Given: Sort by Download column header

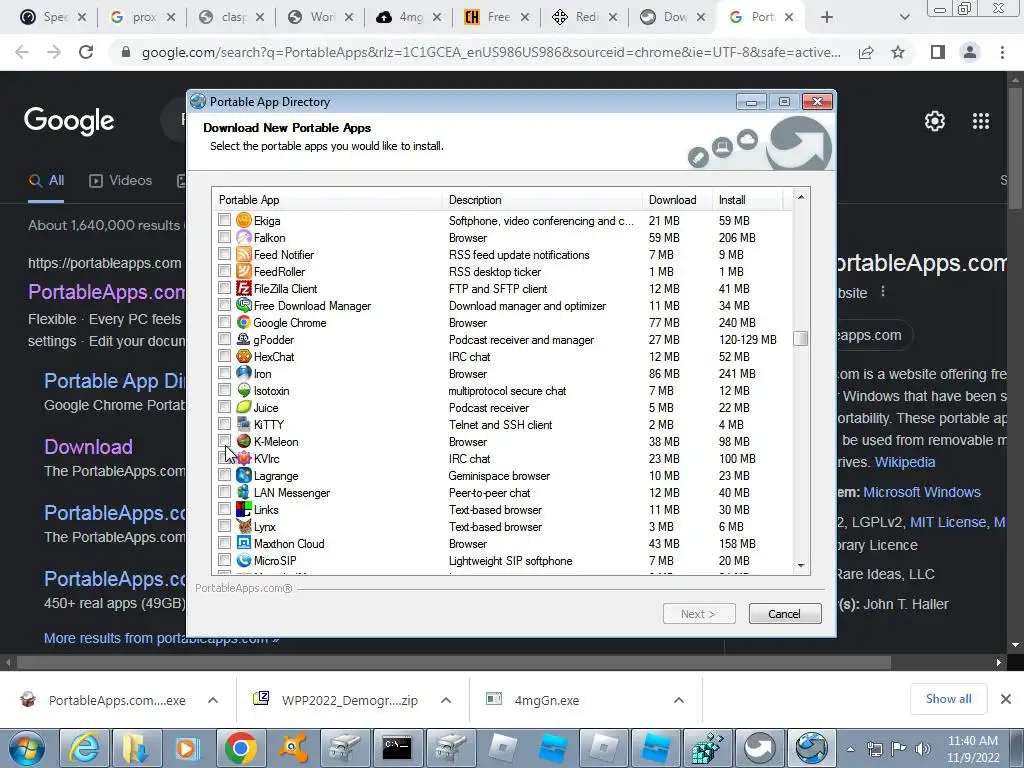Looking at the screenshot, I should (x=677, y=200).
